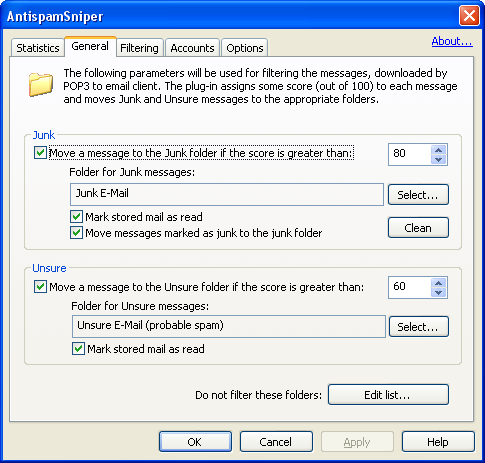
Task: Close the AntispamSniper dialog window
Action: [x=469, y=16]
